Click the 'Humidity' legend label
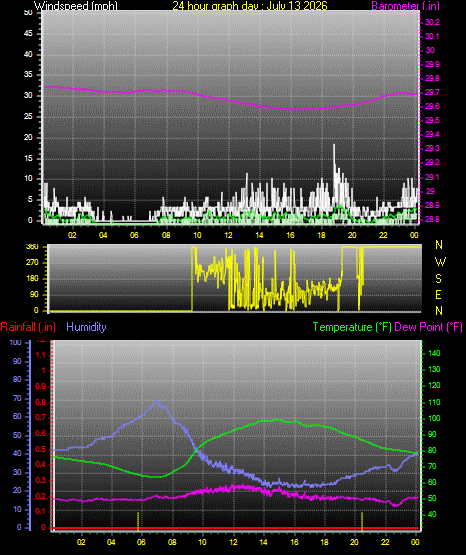The height and width of the screenshot is (555, 466). pyautogui.click(x=86, y=327)
